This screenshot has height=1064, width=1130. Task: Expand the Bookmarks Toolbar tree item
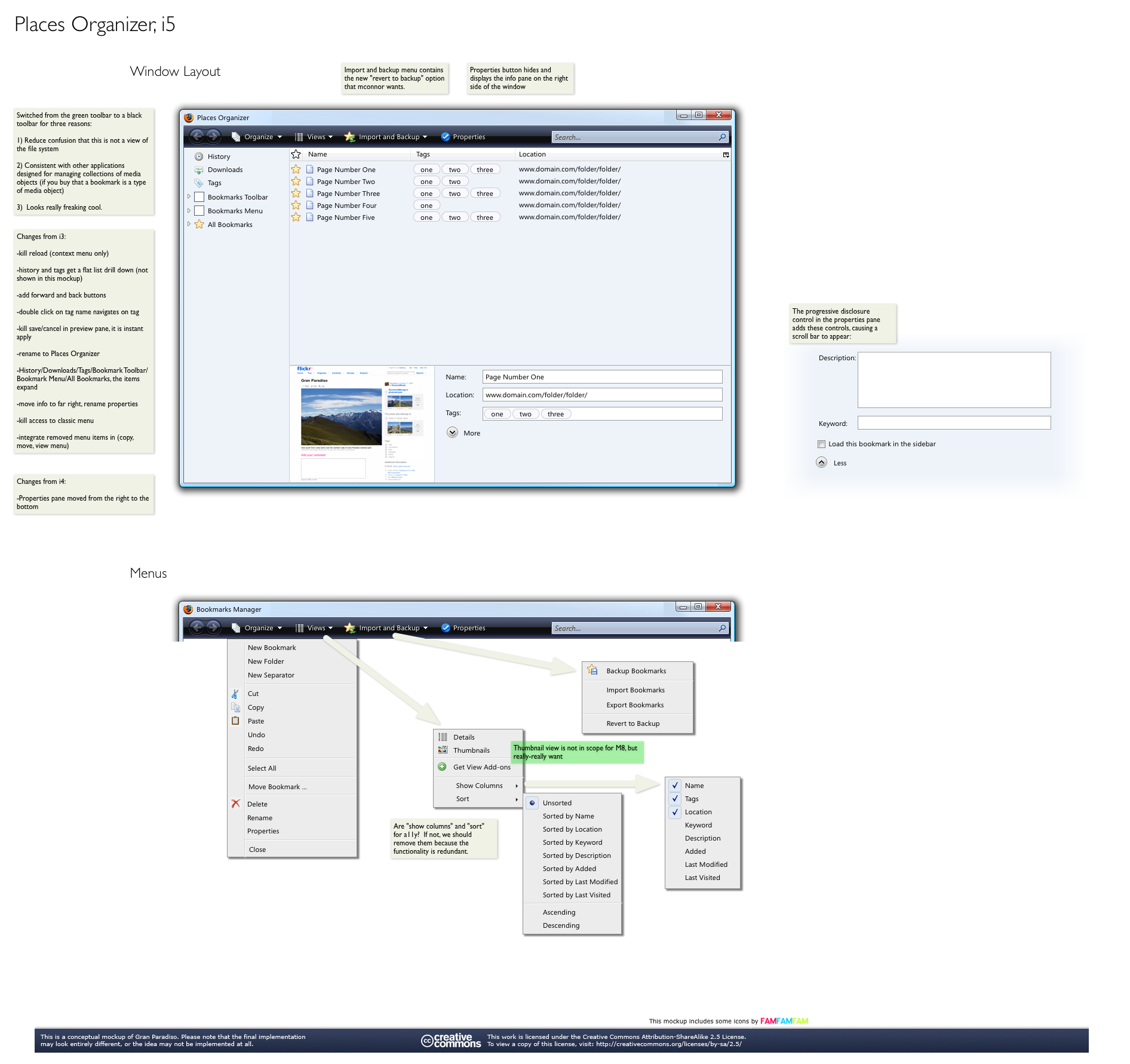tap(189, 197)
